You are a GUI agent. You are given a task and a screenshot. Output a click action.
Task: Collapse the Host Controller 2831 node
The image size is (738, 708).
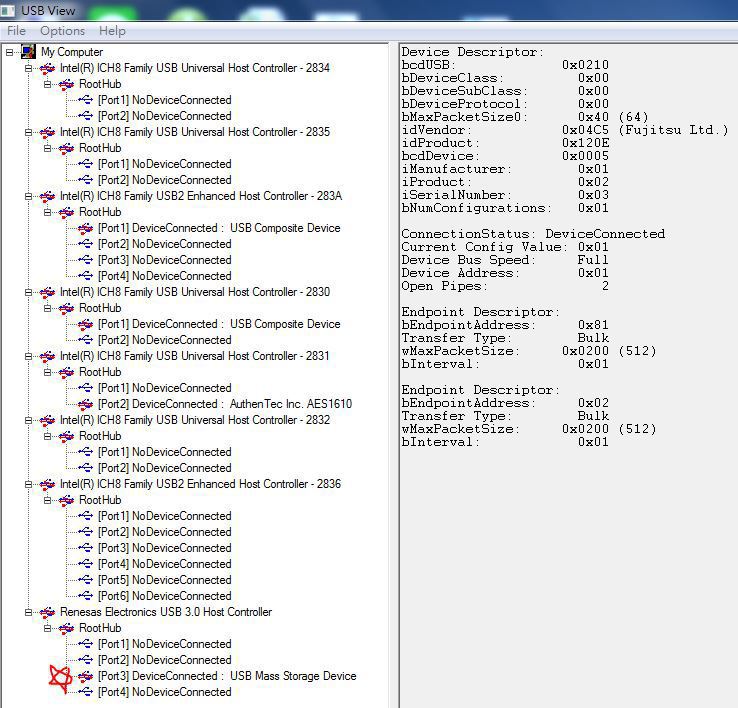pyautogui.click(x=28, y=356)
